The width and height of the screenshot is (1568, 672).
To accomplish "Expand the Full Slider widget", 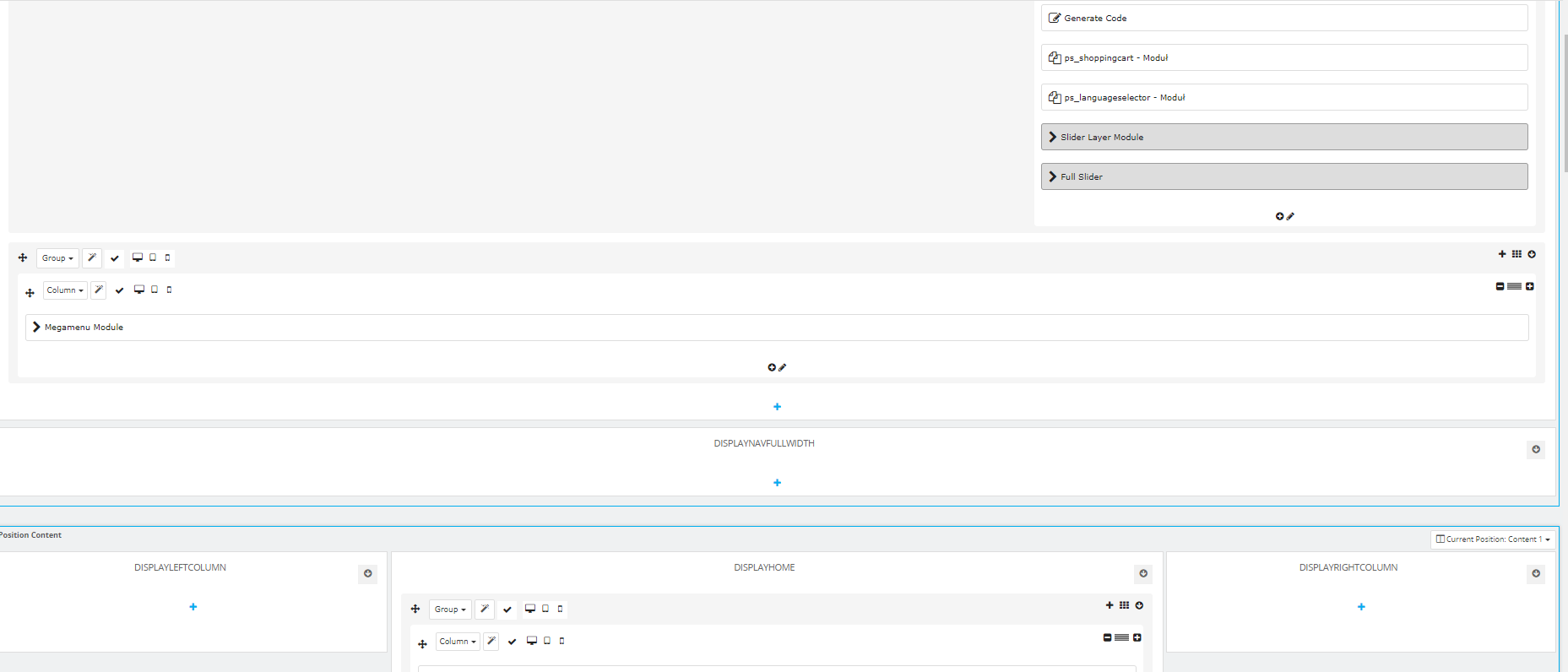I will point(1284,176).
